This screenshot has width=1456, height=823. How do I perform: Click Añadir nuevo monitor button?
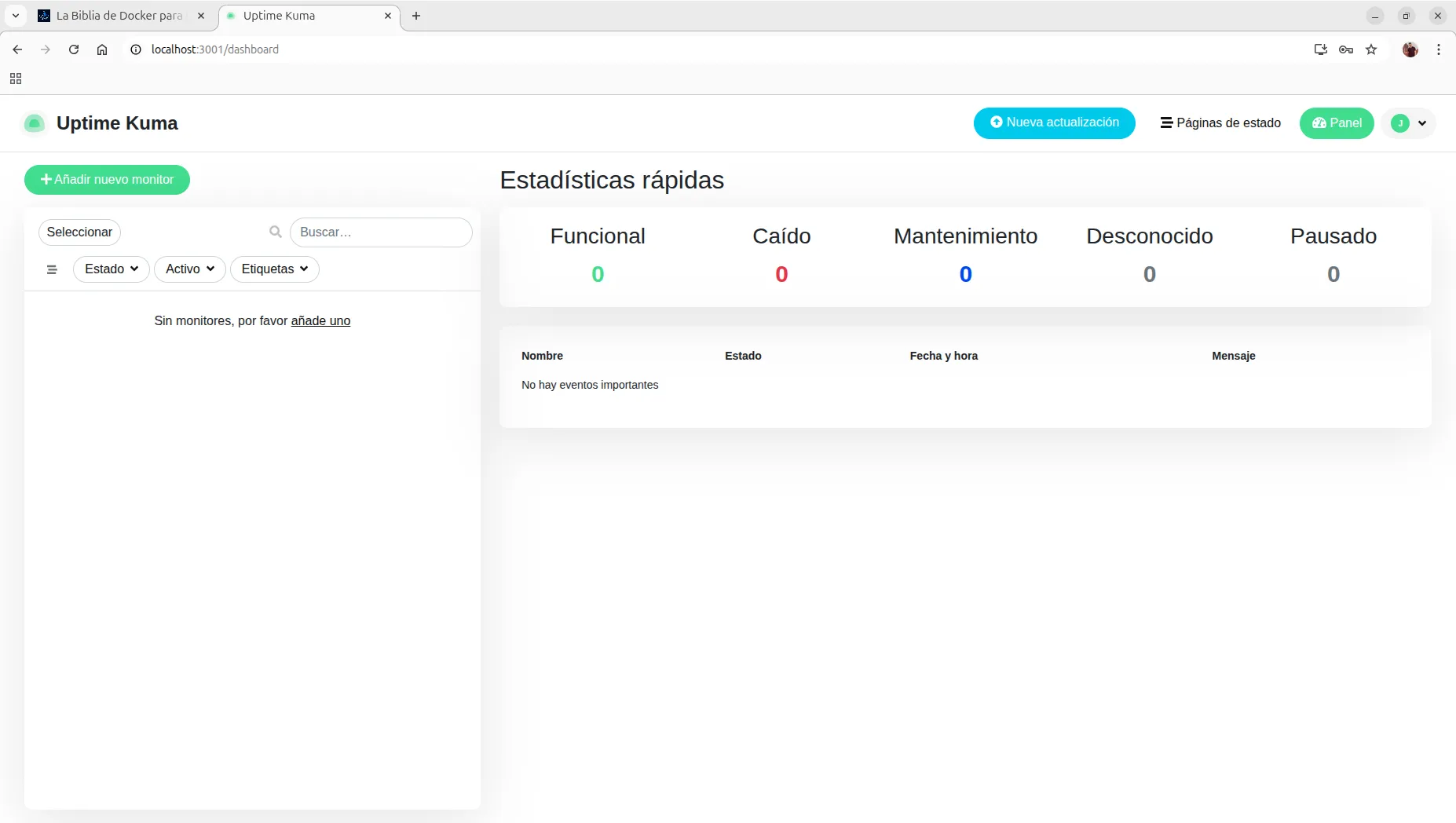pos(107,180)
